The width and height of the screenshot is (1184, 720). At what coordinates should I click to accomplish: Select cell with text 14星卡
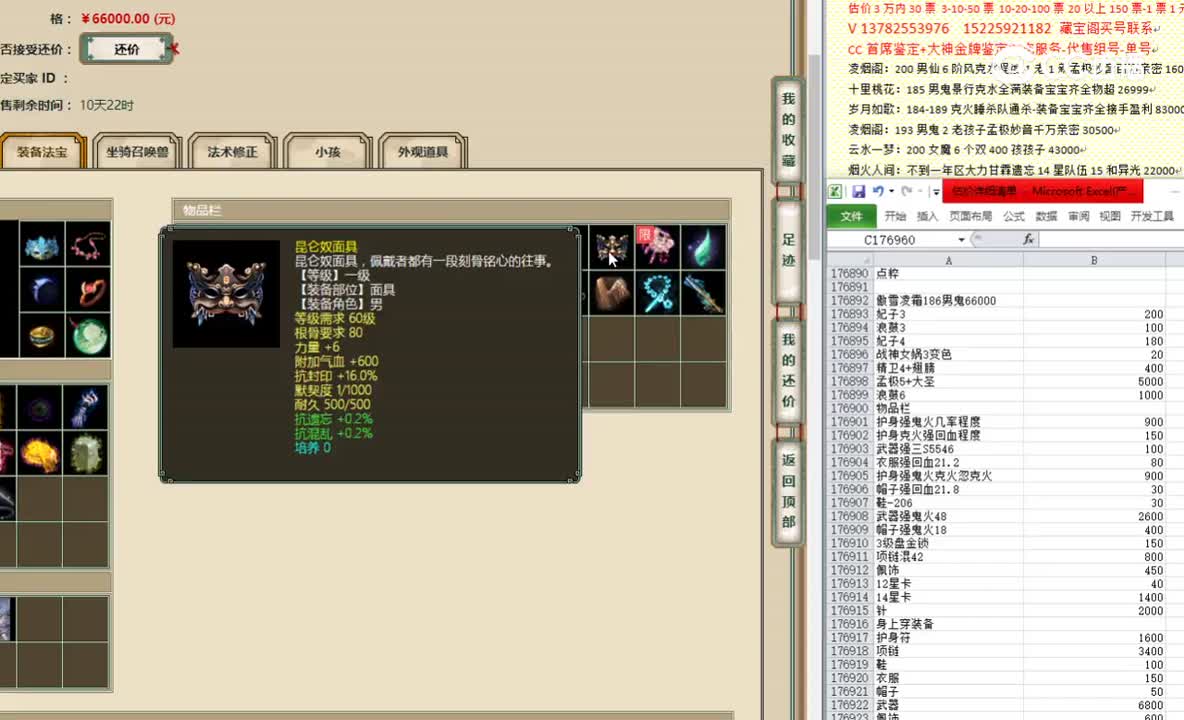948,597
